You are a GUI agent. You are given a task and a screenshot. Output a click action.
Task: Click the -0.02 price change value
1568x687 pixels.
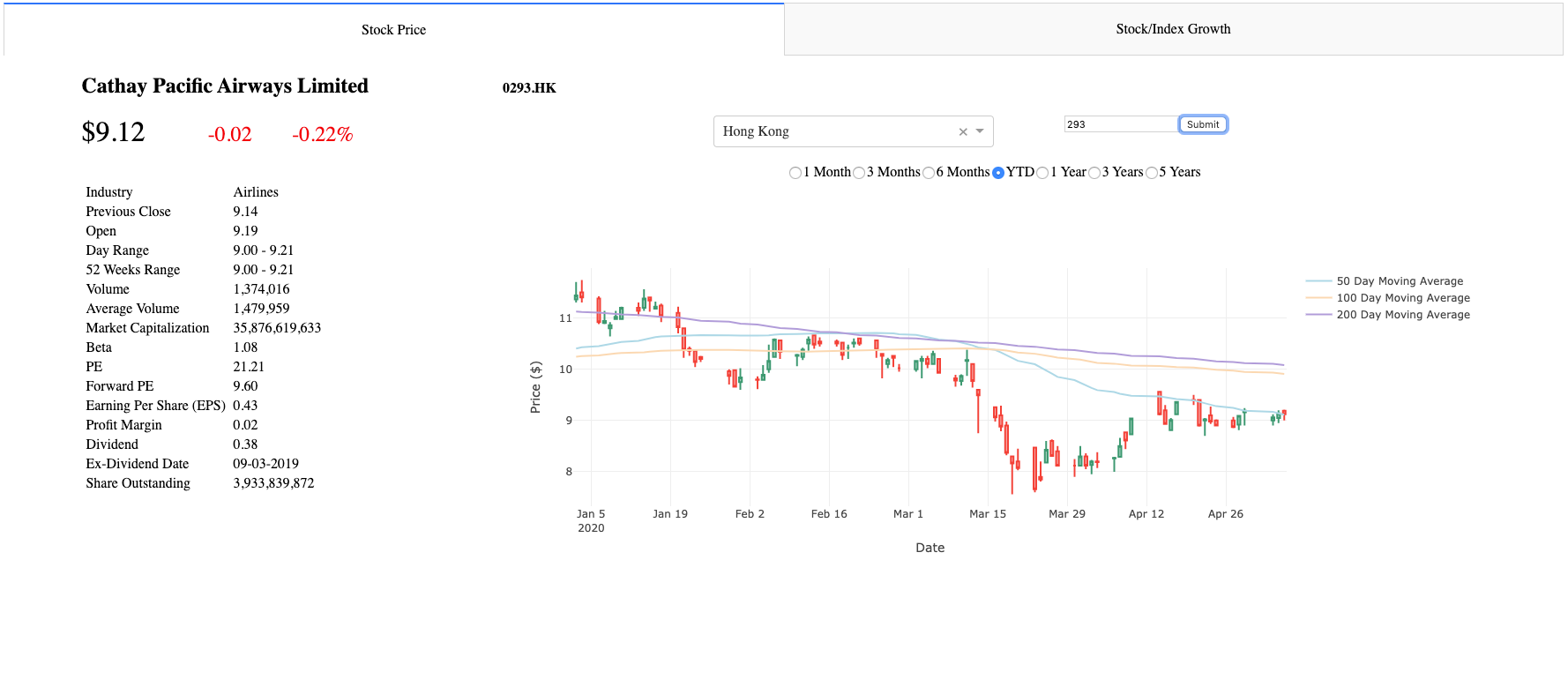(229, 134)
